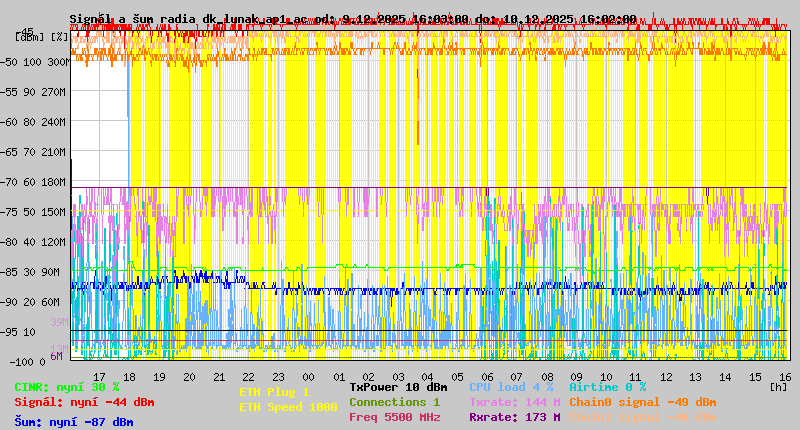Click the chart title text at top

coord(352,19)
